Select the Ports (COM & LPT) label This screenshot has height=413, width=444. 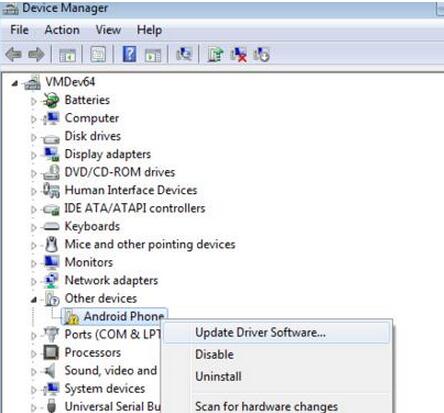(113, 334)
